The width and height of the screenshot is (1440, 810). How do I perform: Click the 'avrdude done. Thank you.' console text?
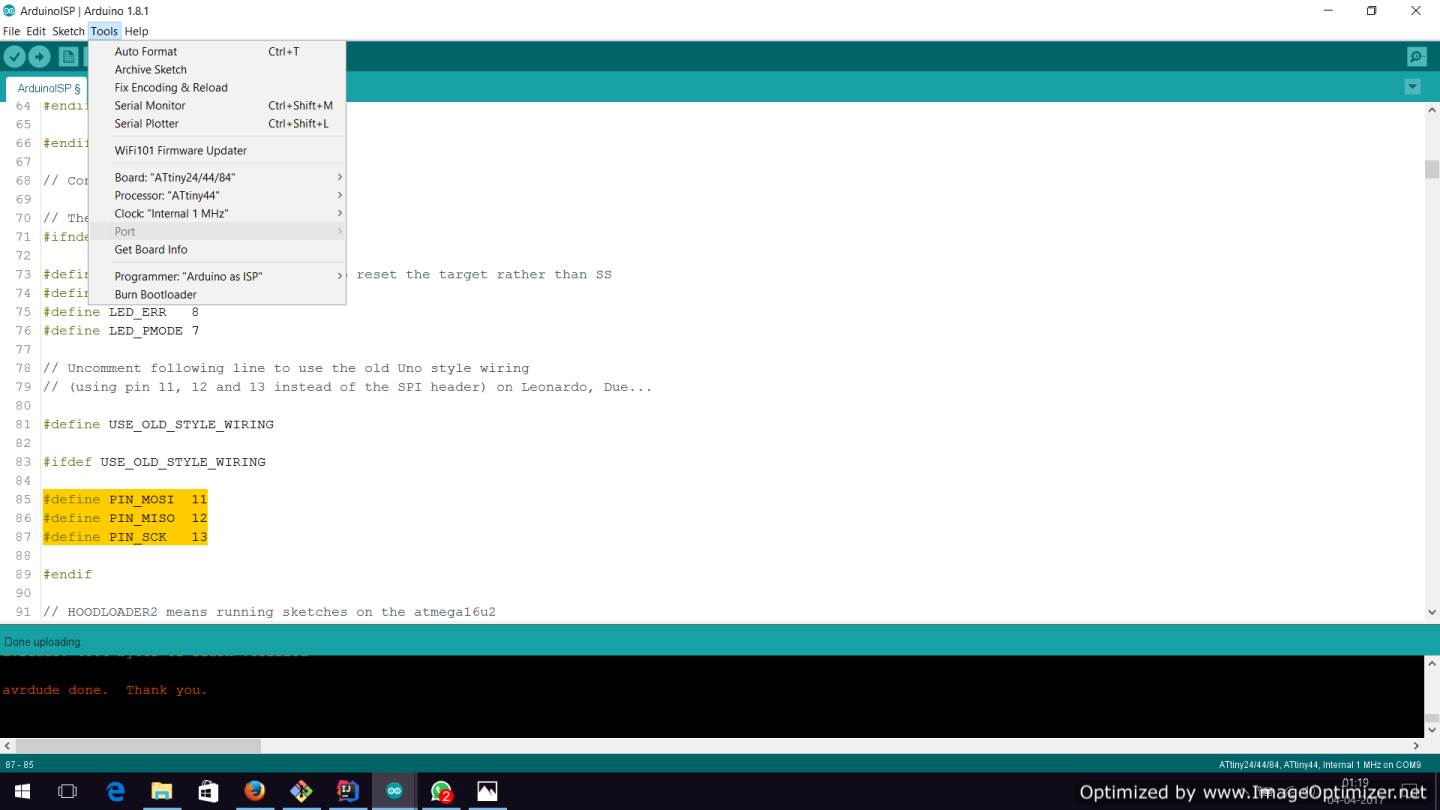click(105, 690)
